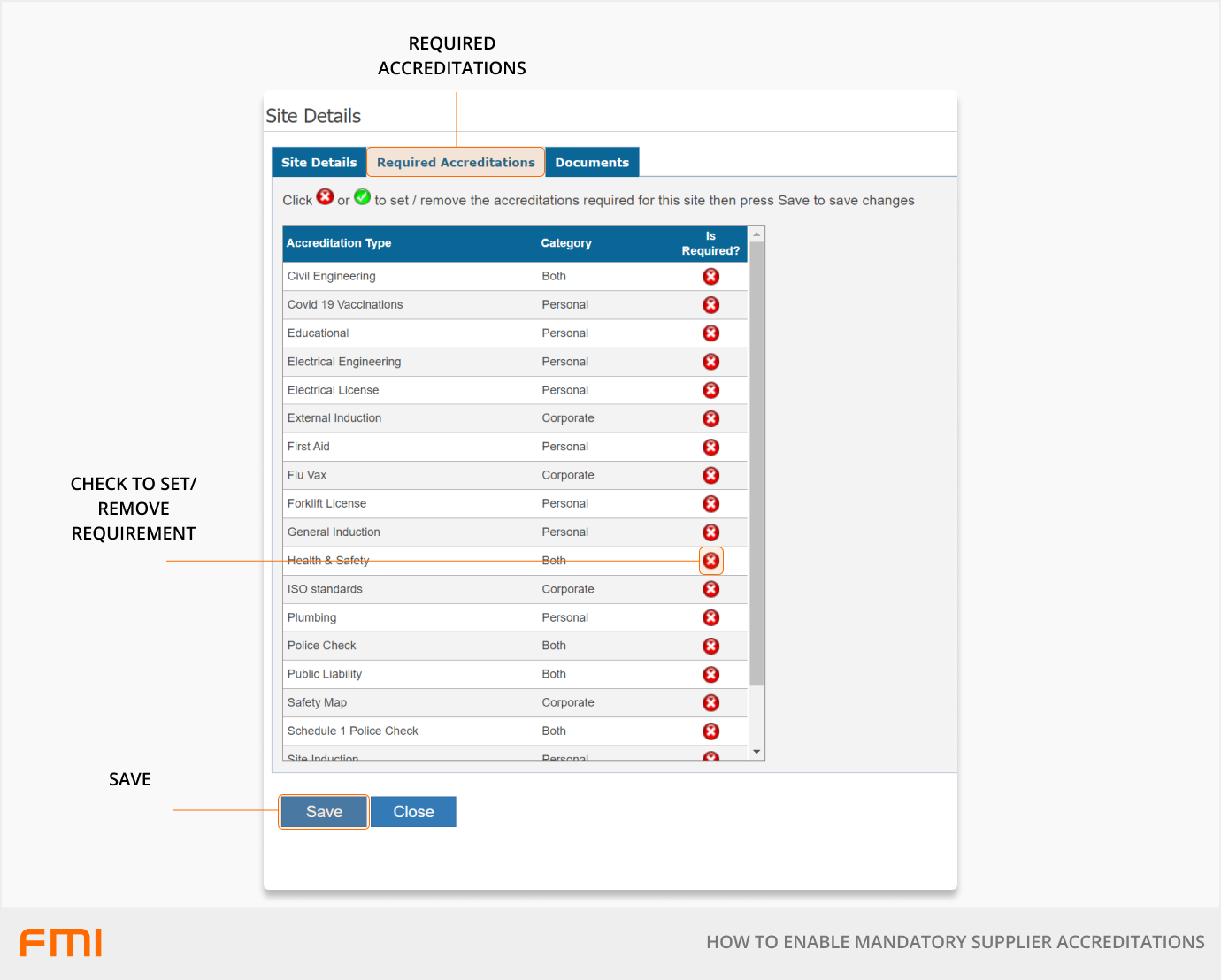
Task: Click red X icon for Covid 19 Vaccinations
Action: (710, 305)
